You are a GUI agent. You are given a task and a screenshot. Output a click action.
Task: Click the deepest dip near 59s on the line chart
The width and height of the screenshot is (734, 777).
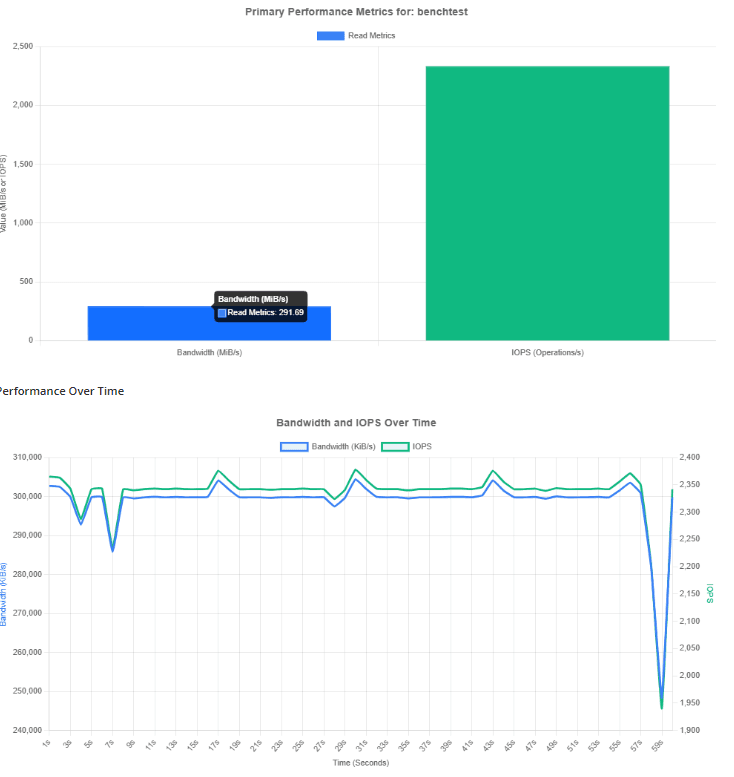[x=661, y=705]
